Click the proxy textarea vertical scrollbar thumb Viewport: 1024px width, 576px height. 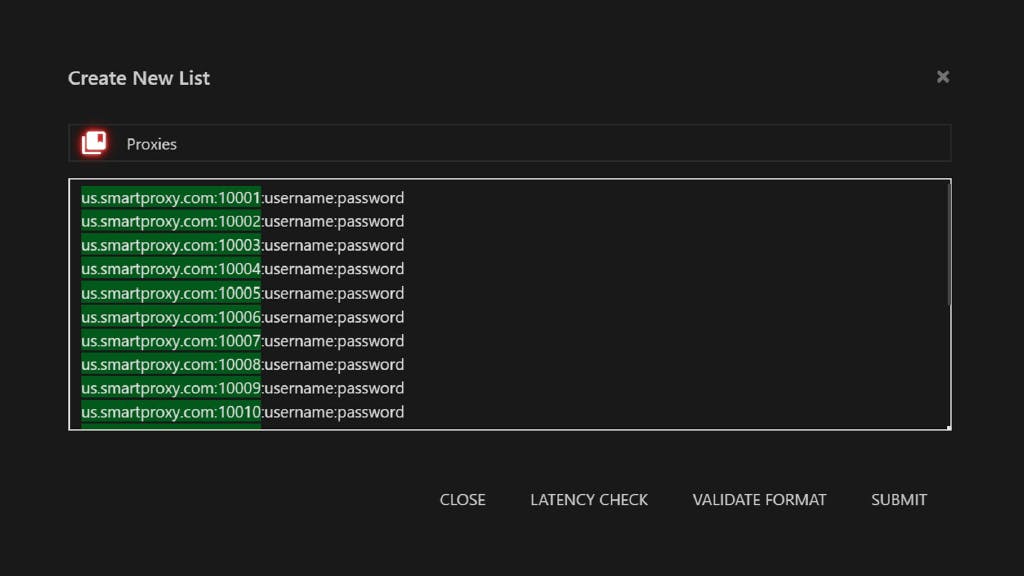click(x=949, y=243)
